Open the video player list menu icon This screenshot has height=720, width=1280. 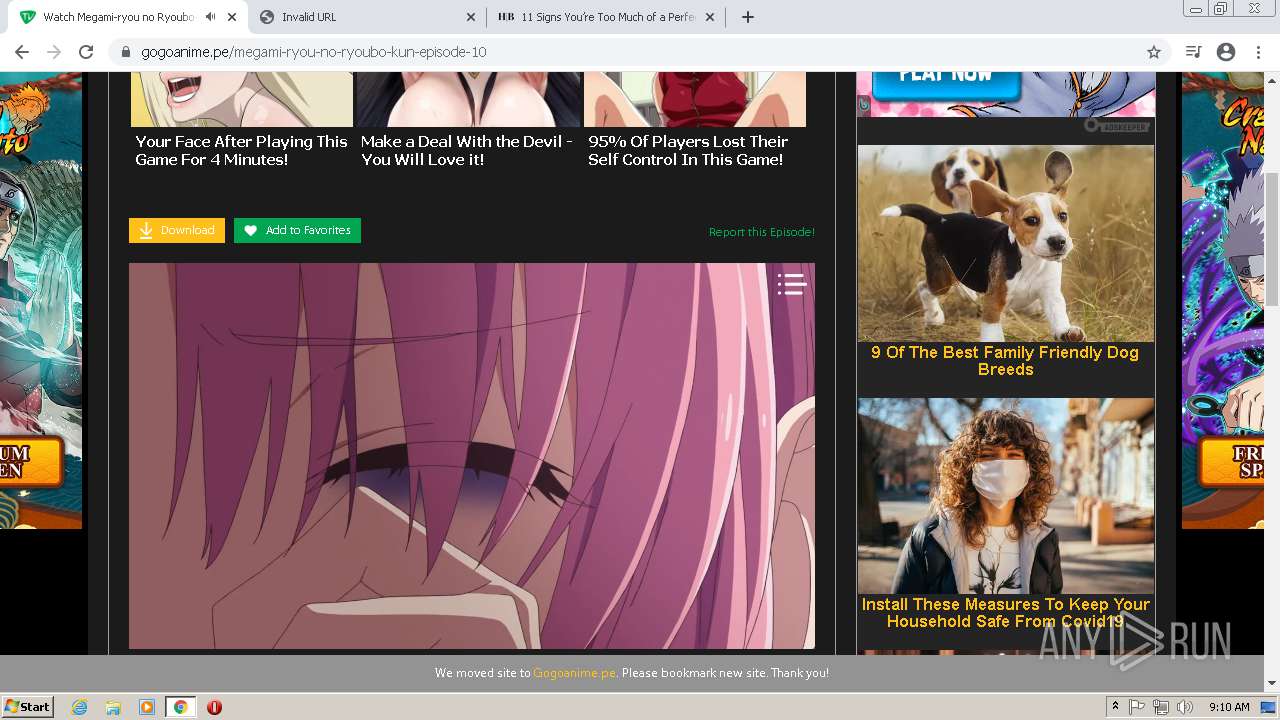point(792,285)
